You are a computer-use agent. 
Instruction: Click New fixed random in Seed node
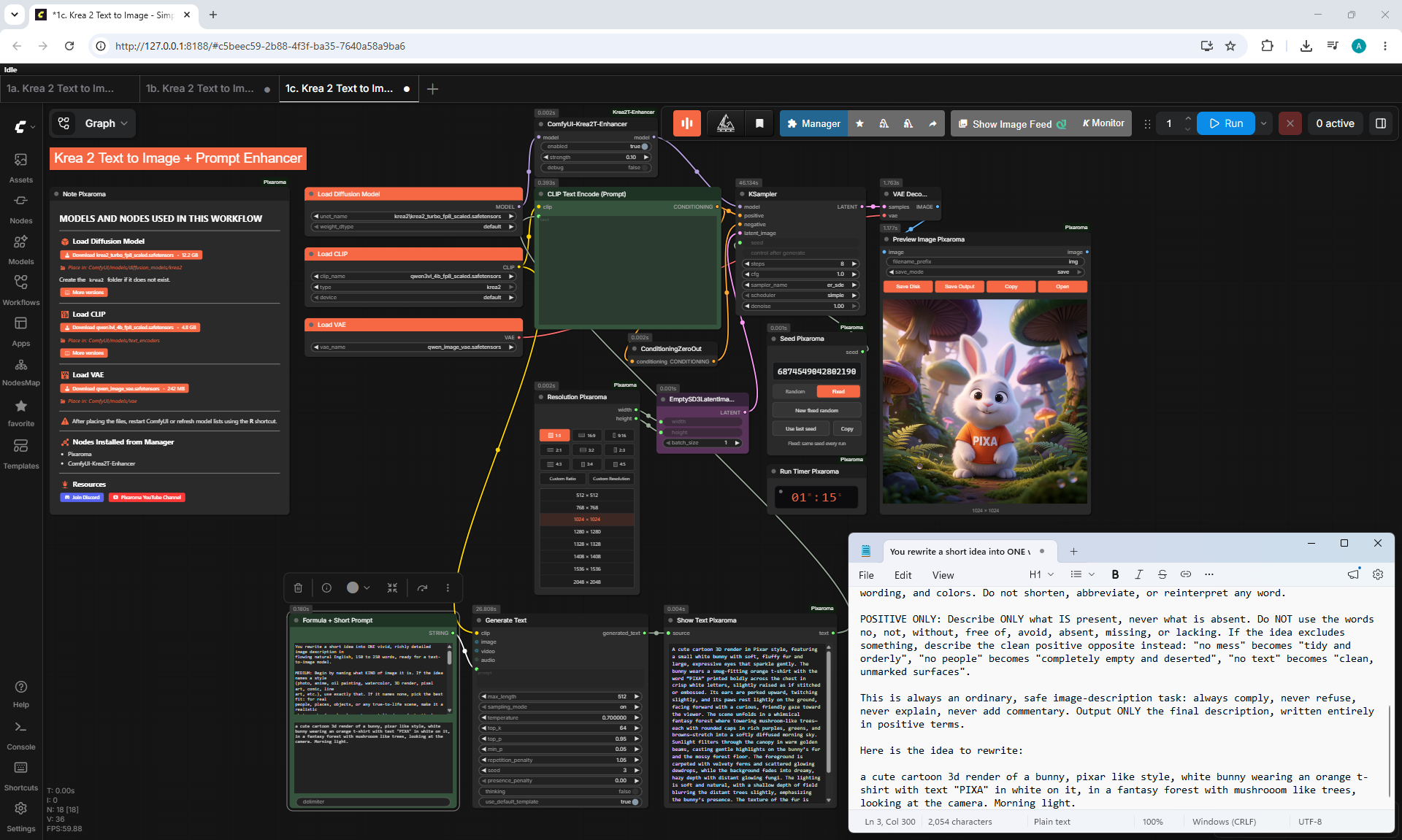click(816, 411)
